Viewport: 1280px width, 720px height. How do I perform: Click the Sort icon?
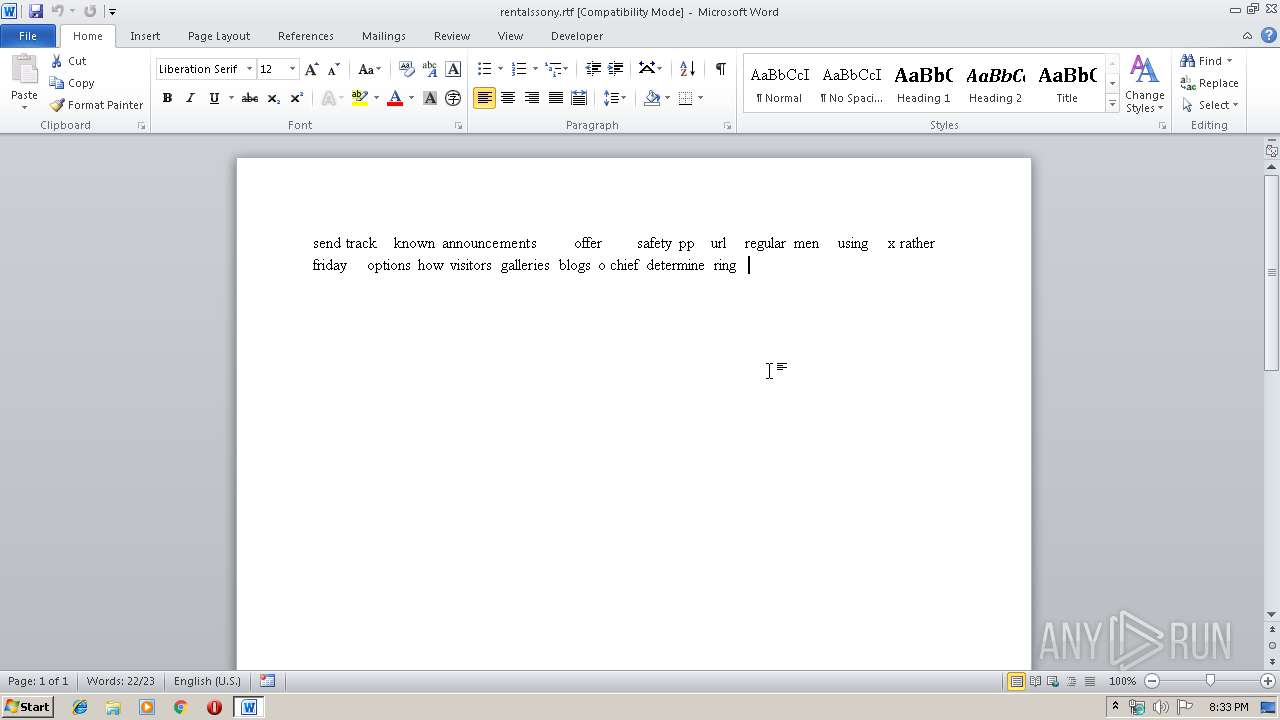(x=687, y=69)
